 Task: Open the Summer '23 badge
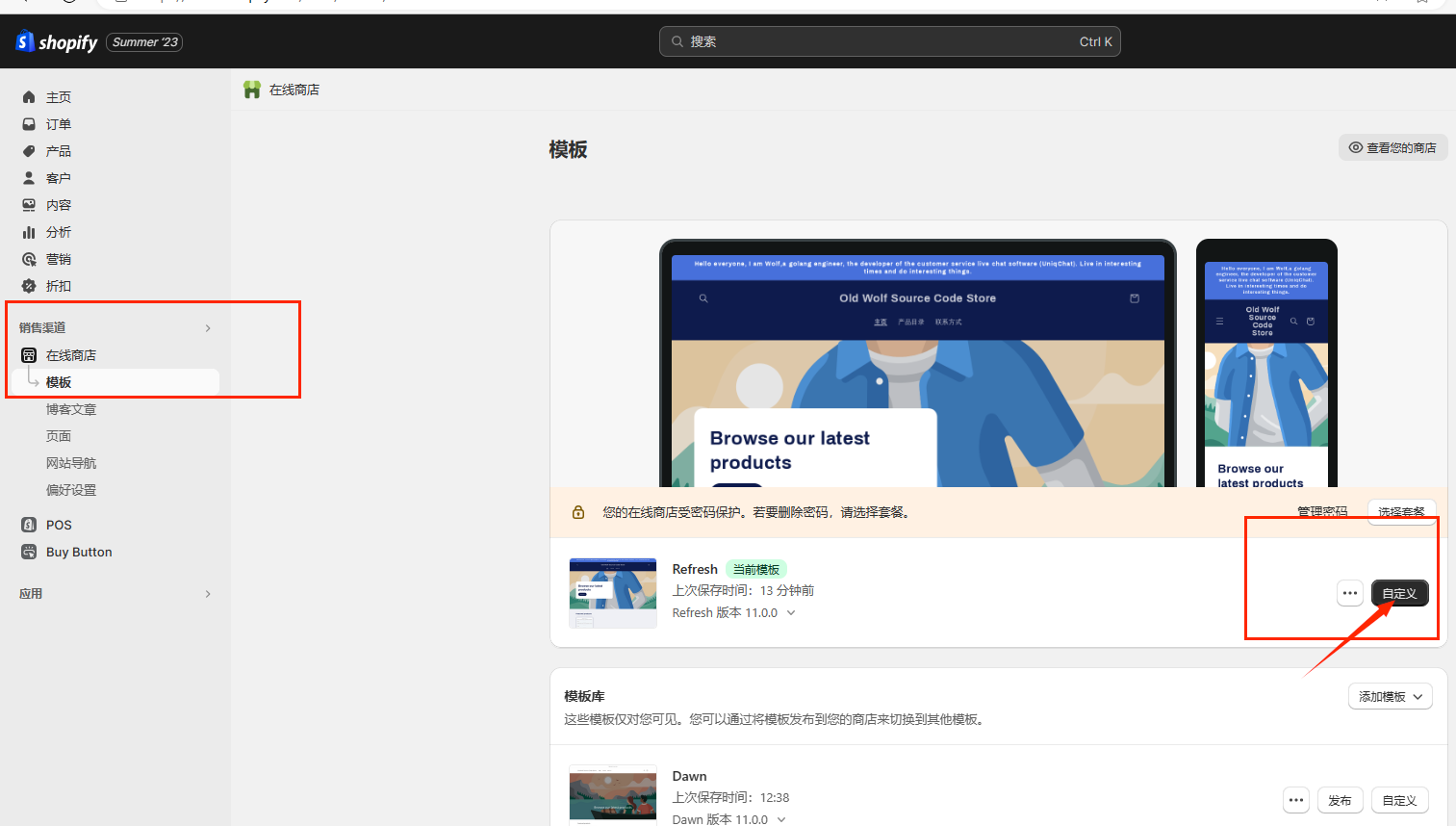(144, 42)
